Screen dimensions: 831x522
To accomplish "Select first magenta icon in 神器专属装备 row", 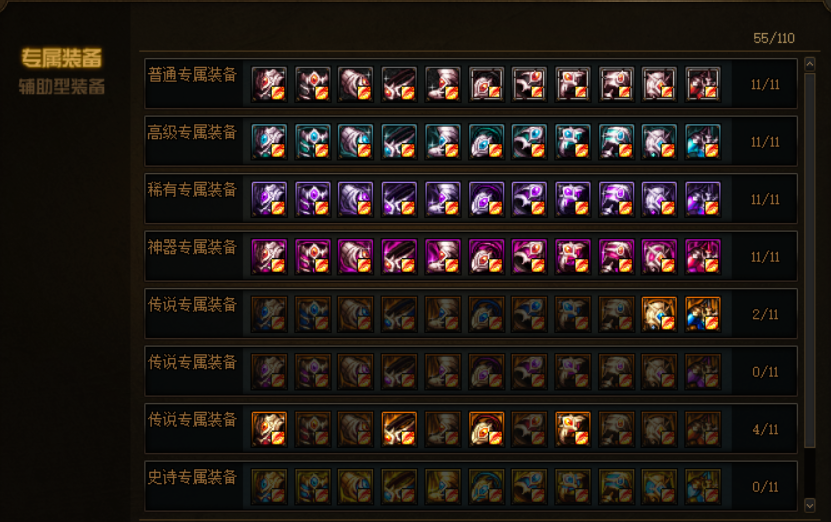I will click(269, 256).
